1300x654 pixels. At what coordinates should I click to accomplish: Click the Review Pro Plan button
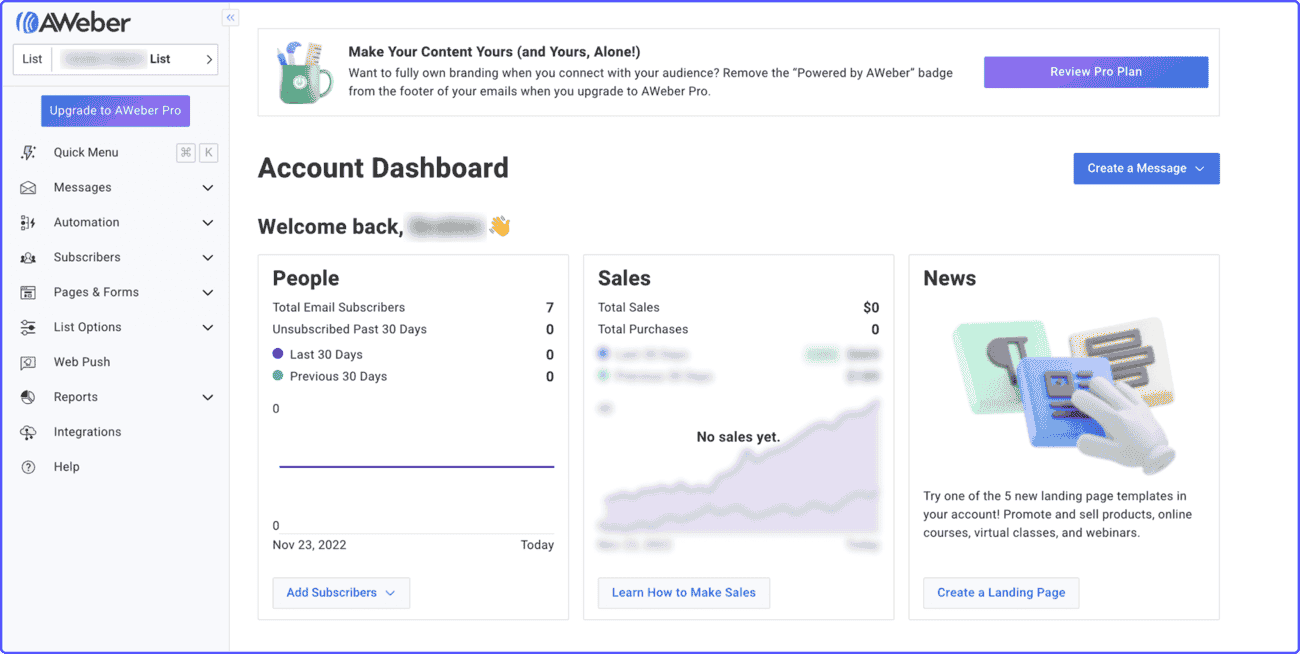coord(1096,72)
